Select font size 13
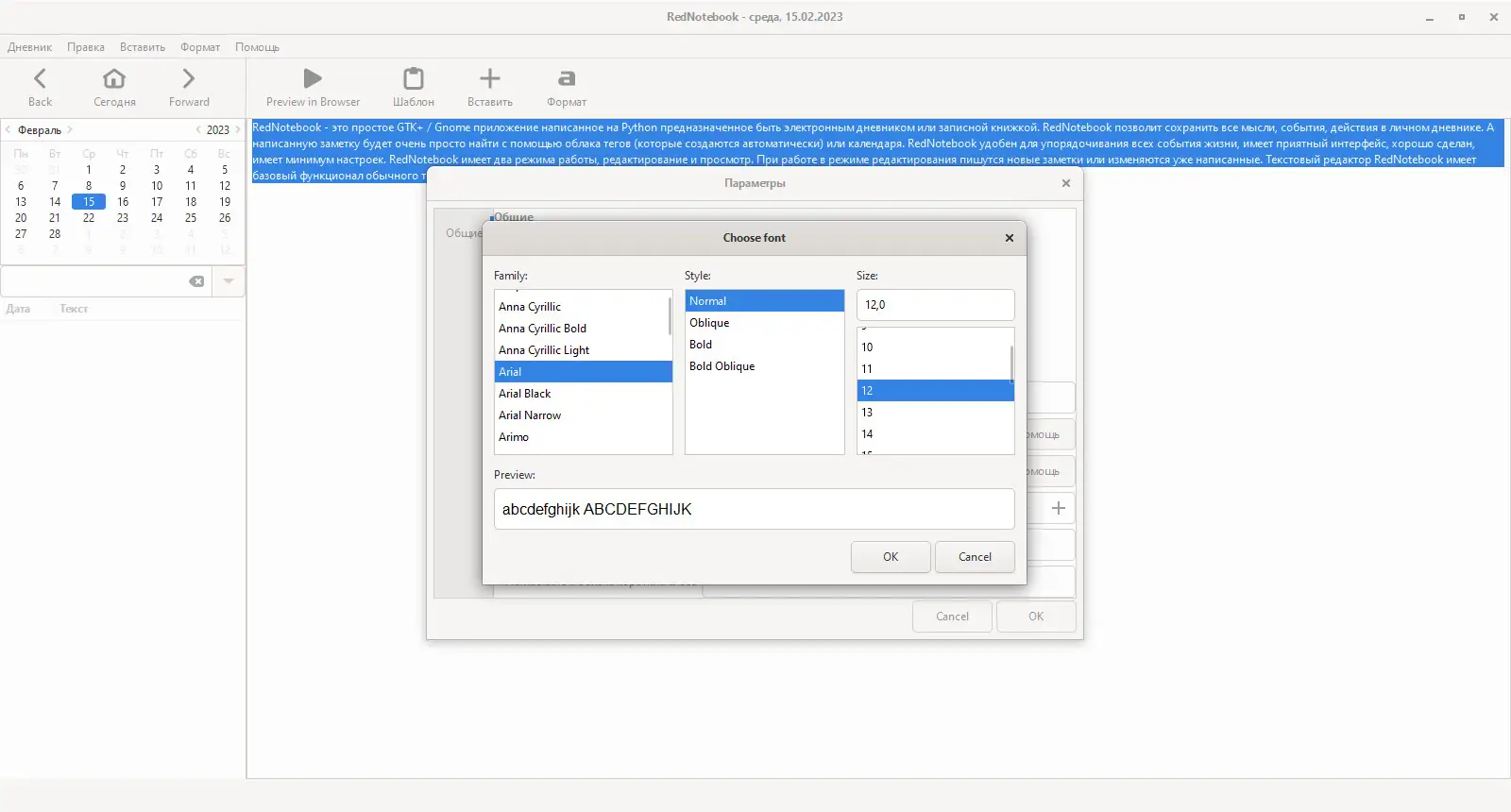This screenshot has height=812, width=1511. pyautogui.click(x=934, y=413)
